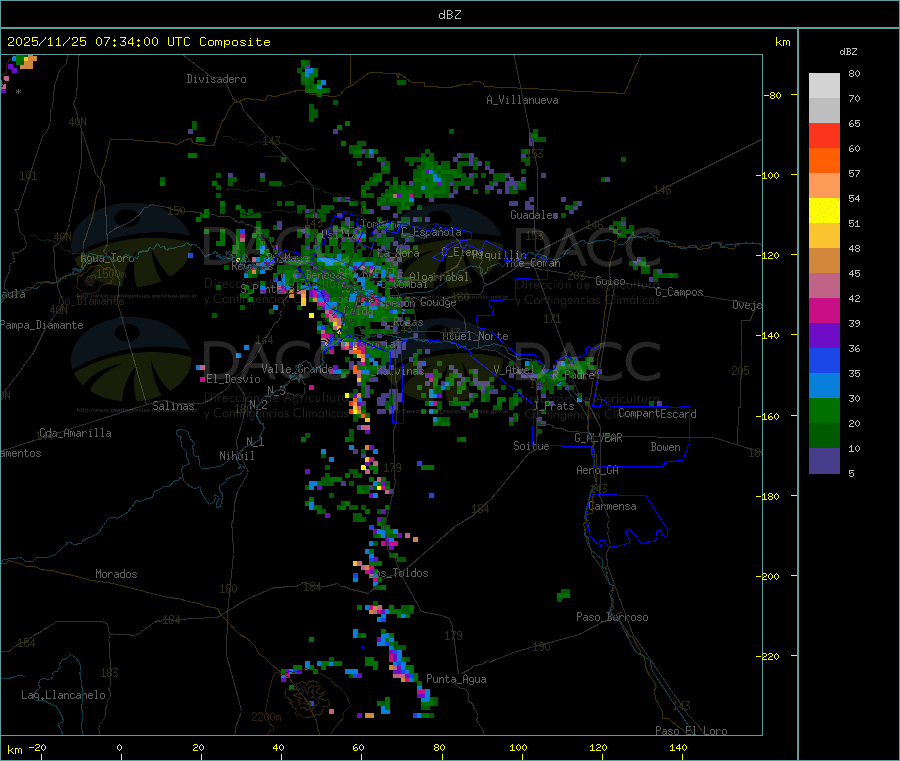Click the blue 36 dBZ legend swatch
900x761 pixels.
coord(824,360)
